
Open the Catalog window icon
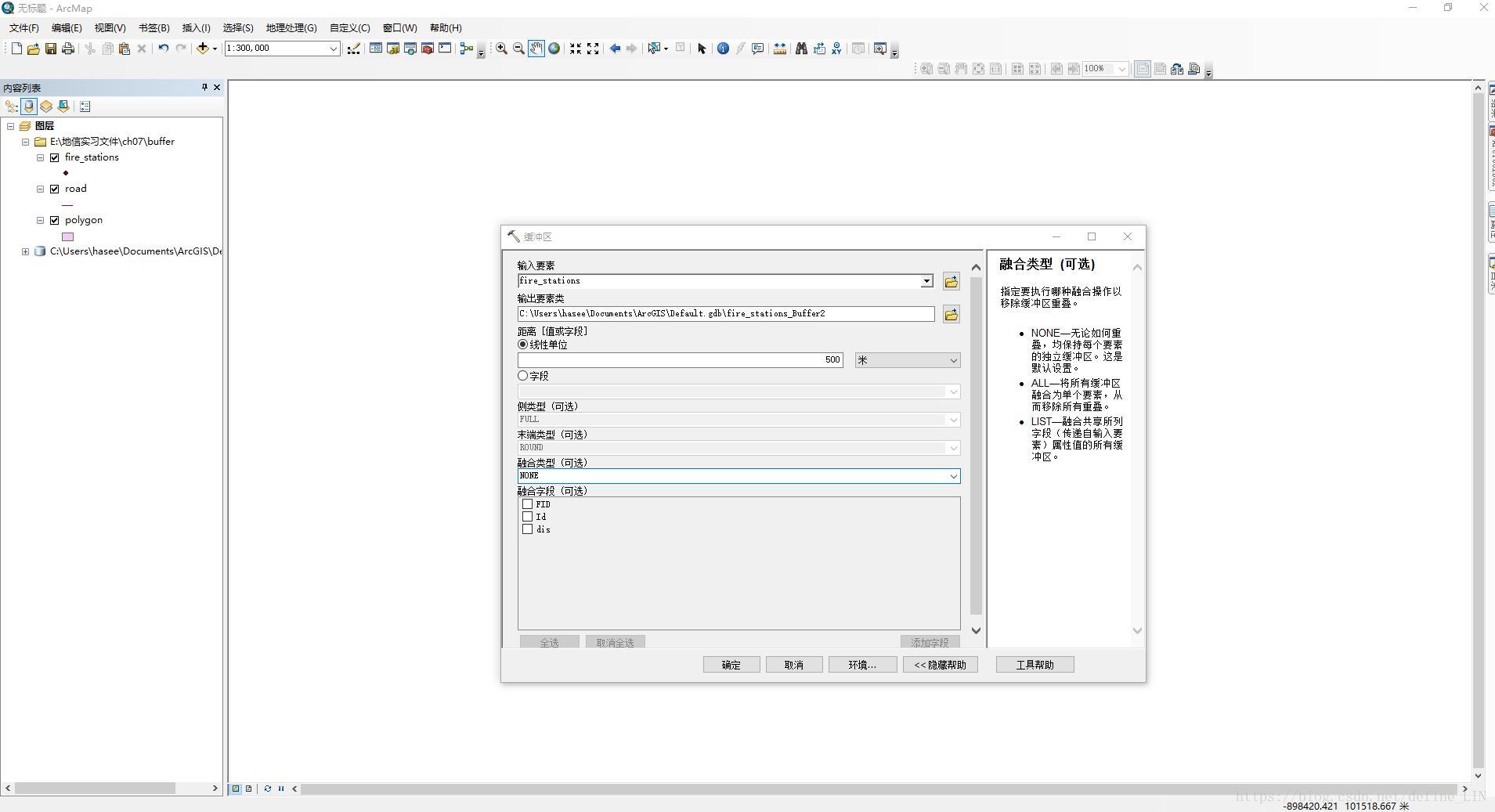(393, 49)
